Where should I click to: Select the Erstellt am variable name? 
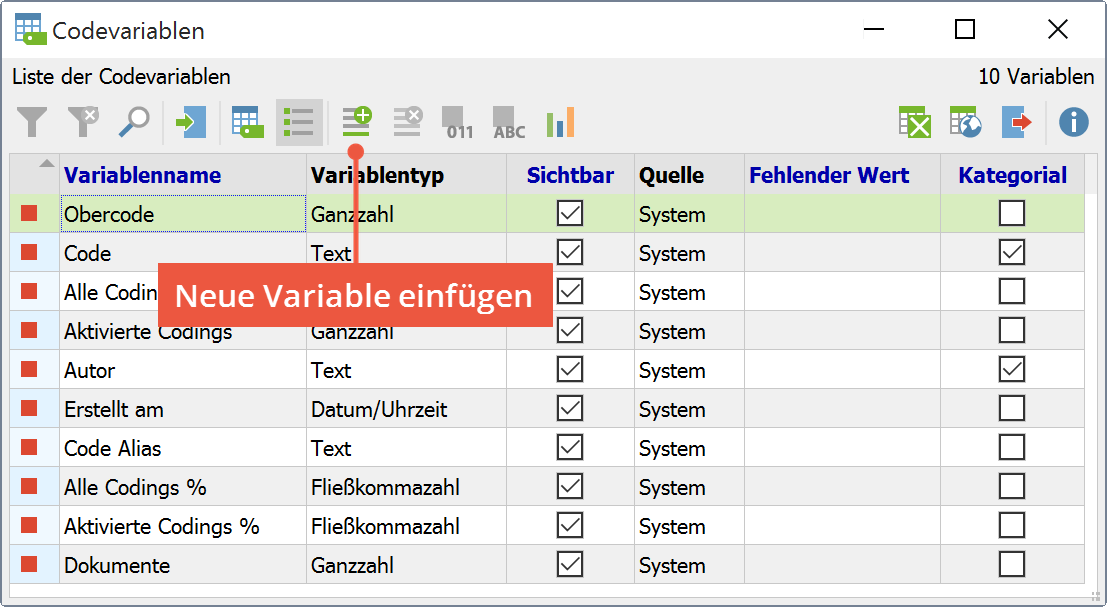pos(114,409)
